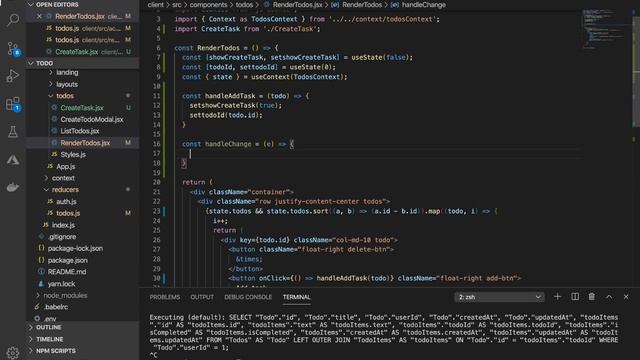Click handleChange symbol in breadcrumb
This screenshot has height=360, width=640.
[x=424, y=5]
